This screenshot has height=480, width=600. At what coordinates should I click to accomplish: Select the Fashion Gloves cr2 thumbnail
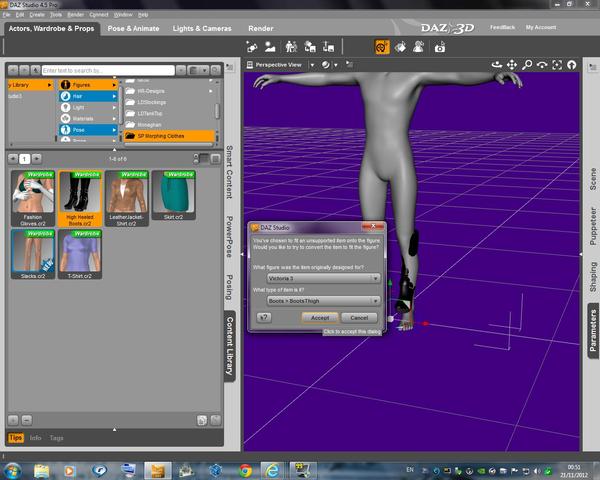33,199
